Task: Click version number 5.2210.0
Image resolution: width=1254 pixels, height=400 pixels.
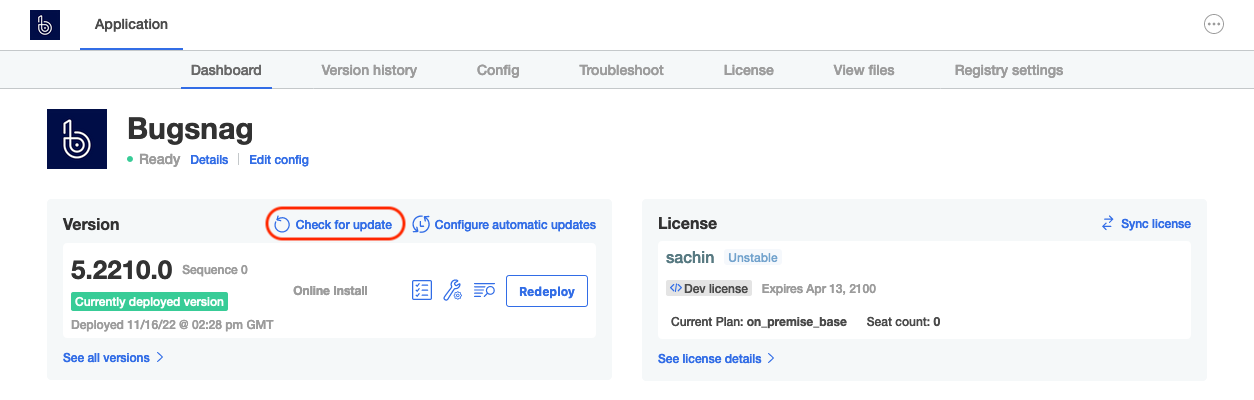Action: pos(122,269)
